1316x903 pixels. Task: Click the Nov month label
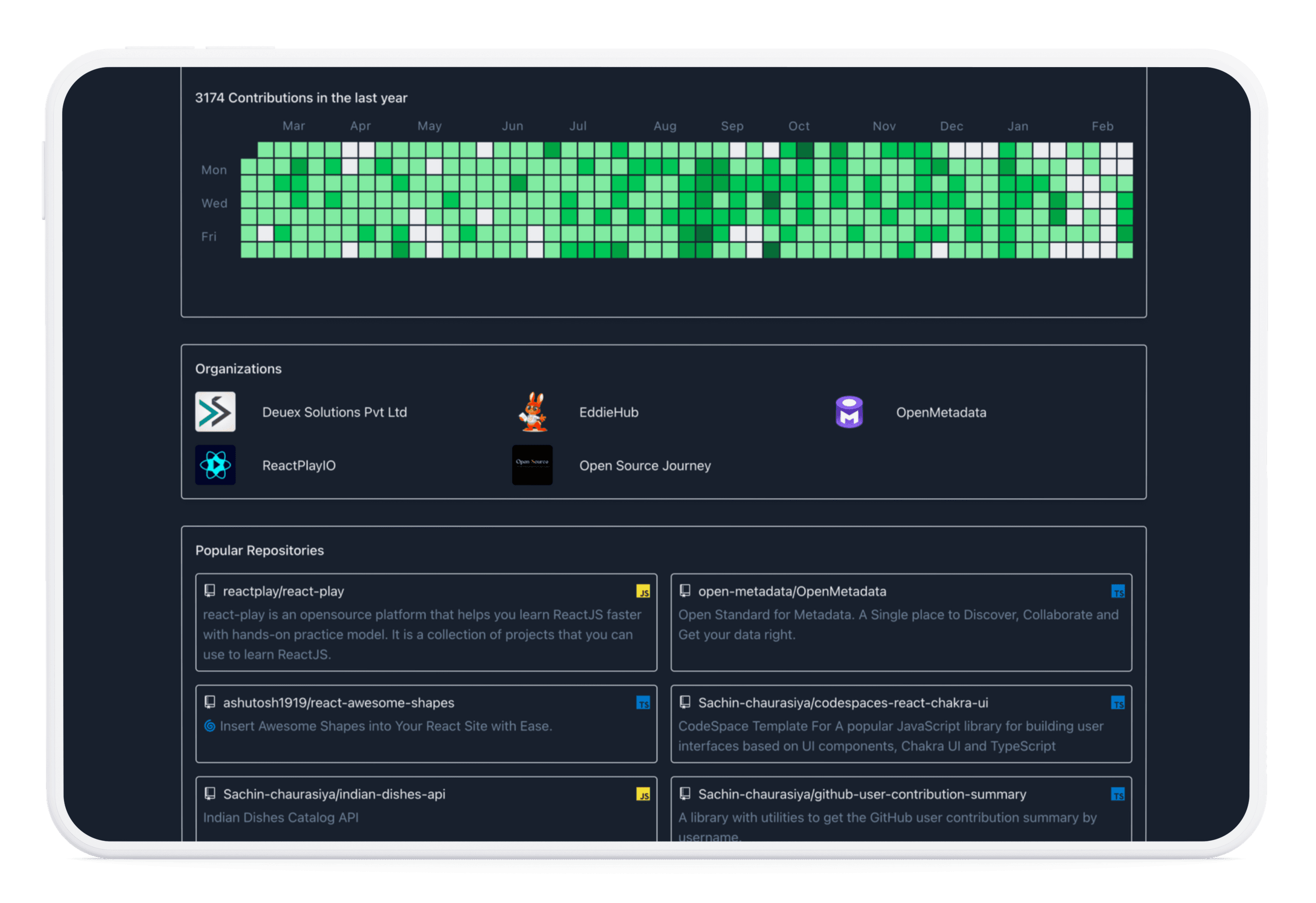point(884,126)
